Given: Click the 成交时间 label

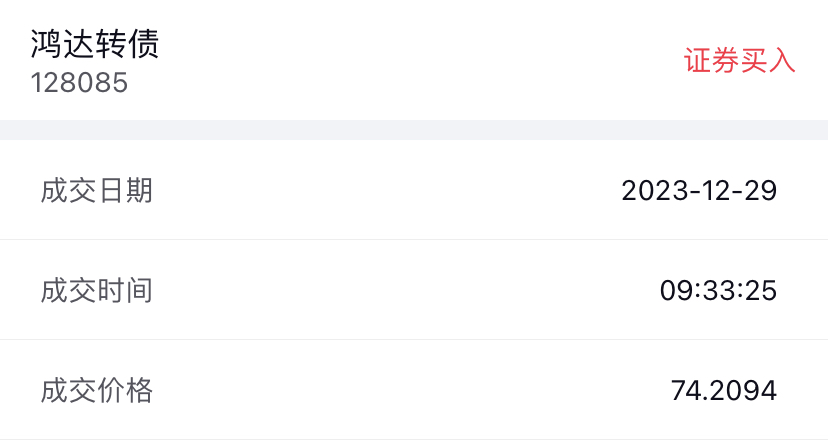Looking at the screenshot, I should point(97,290).
